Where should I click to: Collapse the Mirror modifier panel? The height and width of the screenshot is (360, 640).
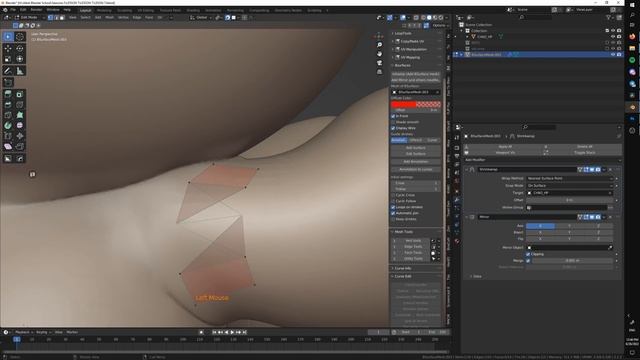(467, 217)
